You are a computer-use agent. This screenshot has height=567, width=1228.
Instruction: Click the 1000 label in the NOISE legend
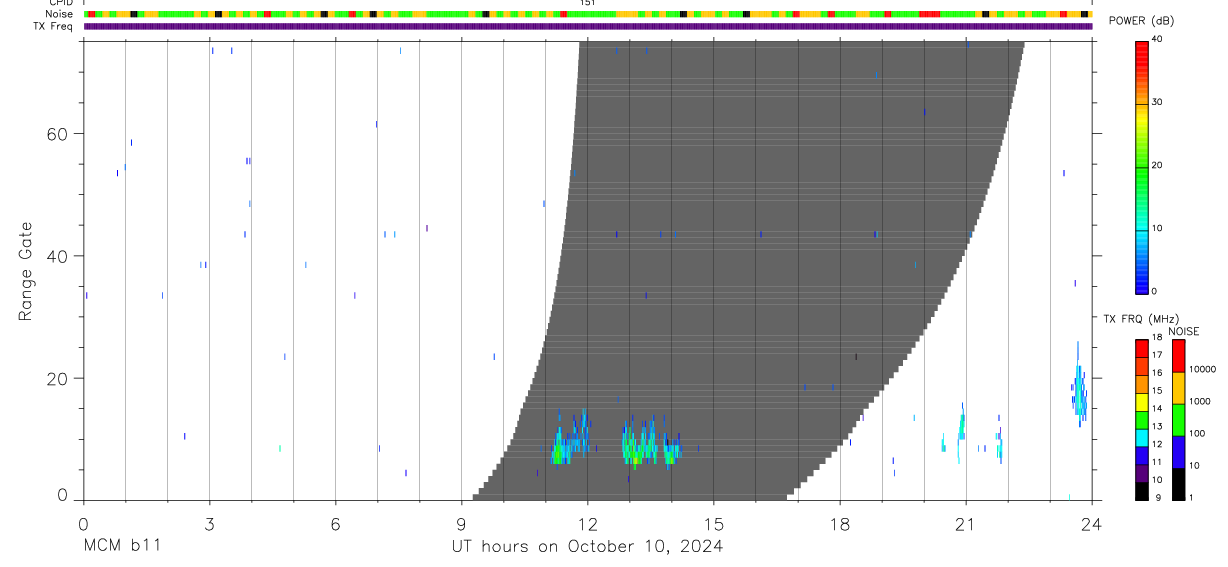click(1200, 401)
